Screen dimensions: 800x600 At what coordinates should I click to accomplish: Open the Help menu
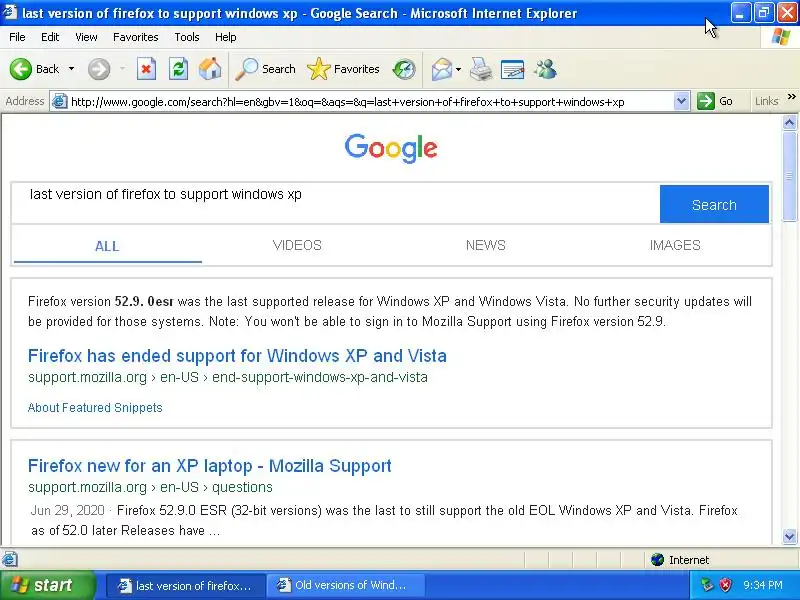(226, 37)
